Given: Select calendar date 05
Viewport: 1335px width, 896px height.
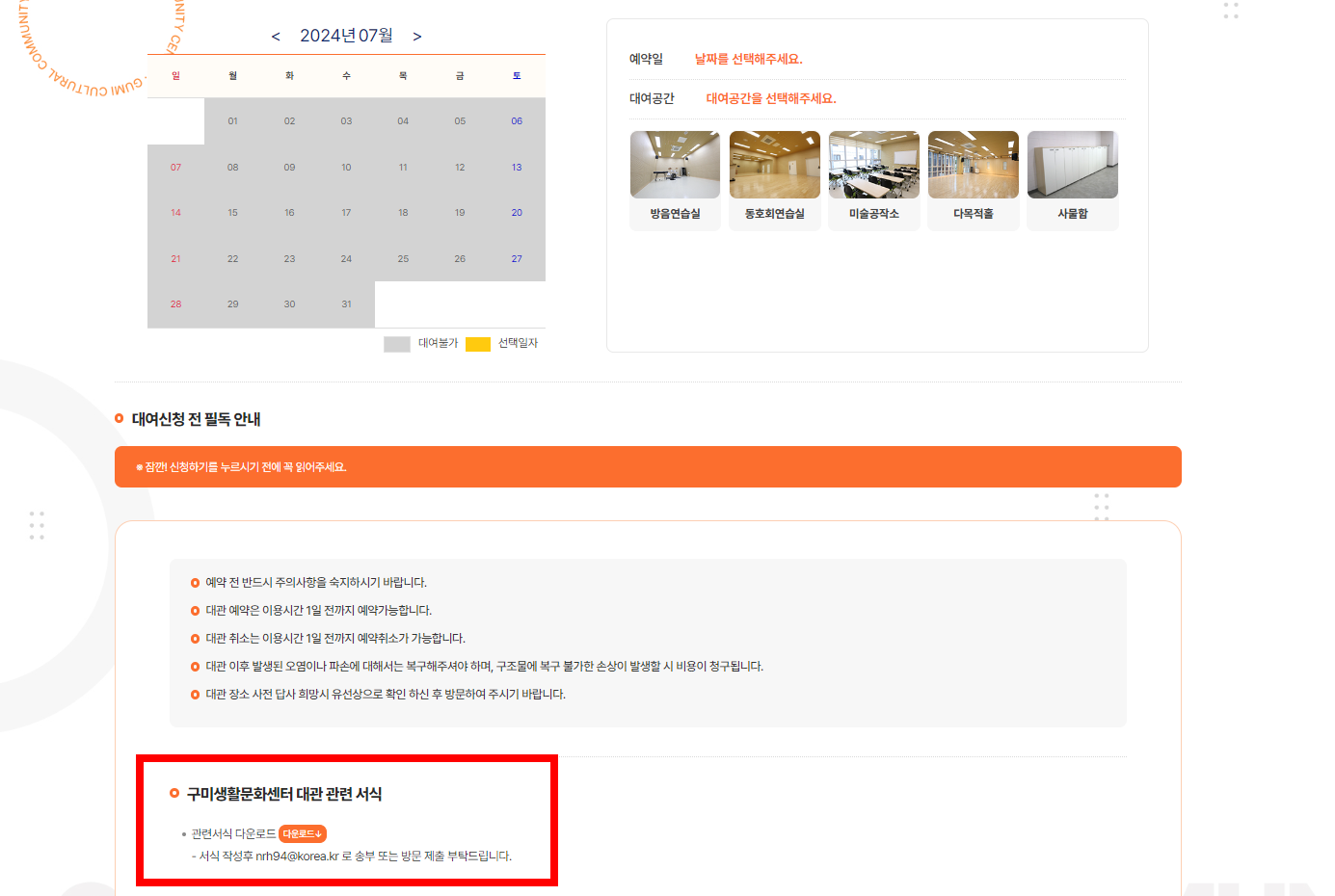Looking at the screenshot, I should pyautogui.click(x=460, y=121).
